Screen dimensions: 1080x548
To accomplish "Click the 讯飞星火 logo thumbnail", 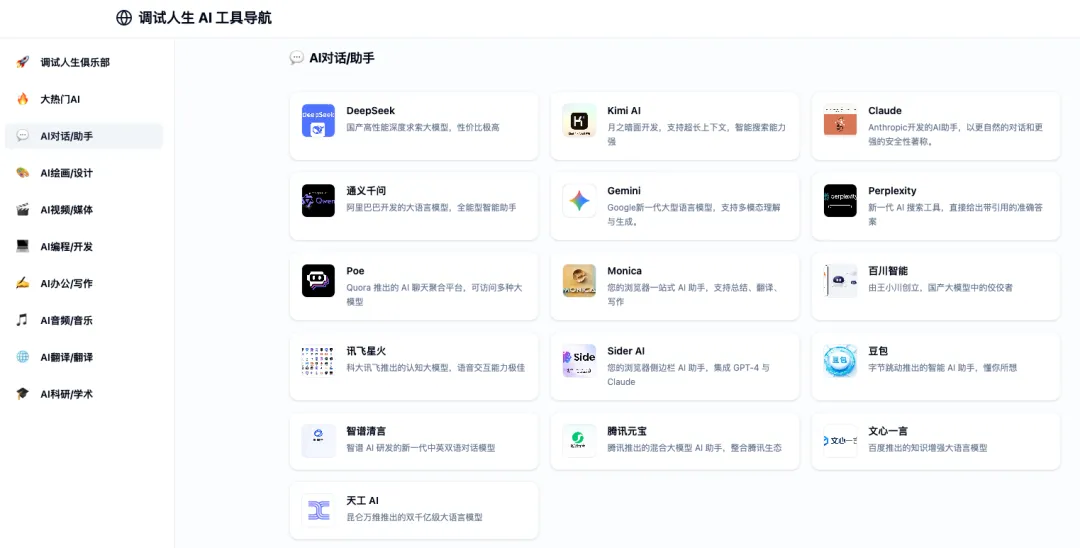I will point(318,361).
